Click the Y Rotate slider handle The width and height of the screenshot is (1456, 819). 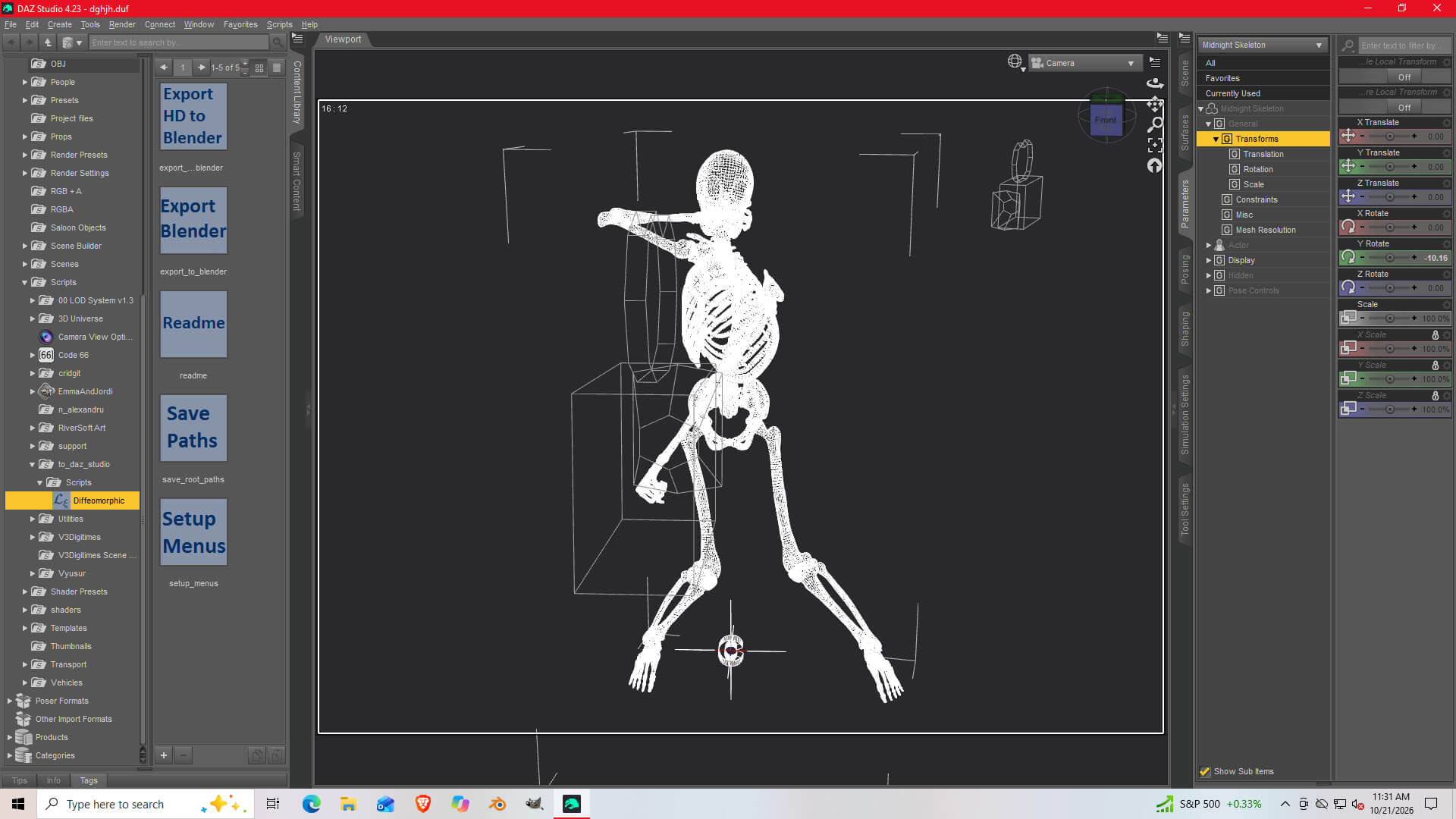click(x=1389, y=258)
